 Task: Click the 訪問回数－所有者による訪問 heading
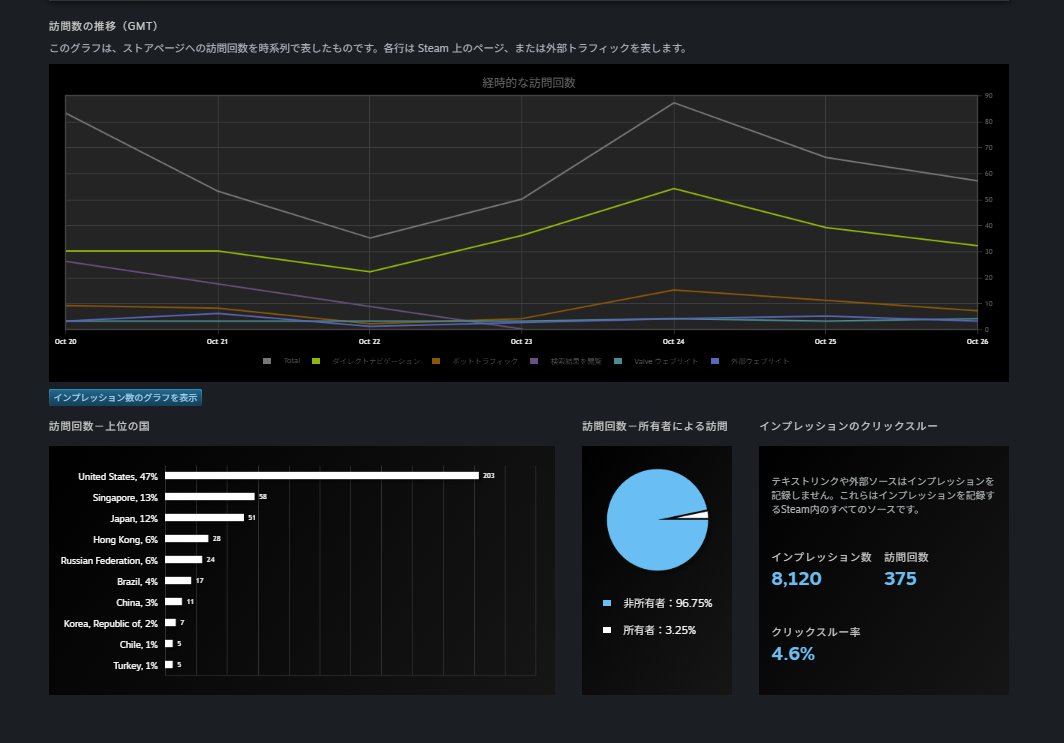coord(655,426)
